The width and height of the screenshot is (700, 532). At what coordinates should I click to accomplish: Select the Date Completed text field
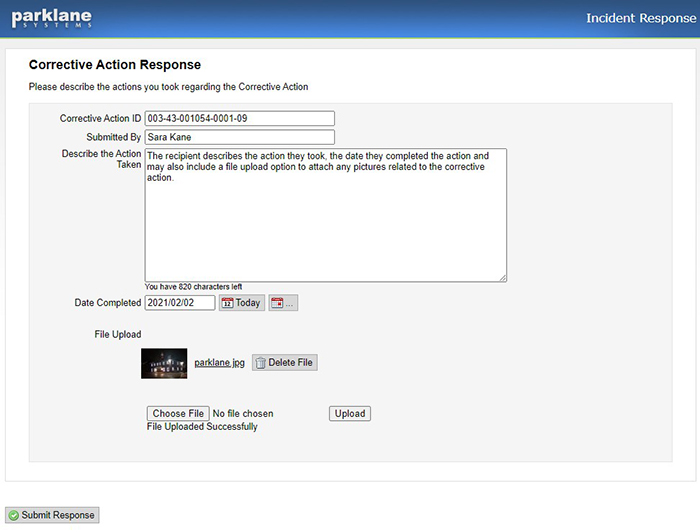click(180, 303)
